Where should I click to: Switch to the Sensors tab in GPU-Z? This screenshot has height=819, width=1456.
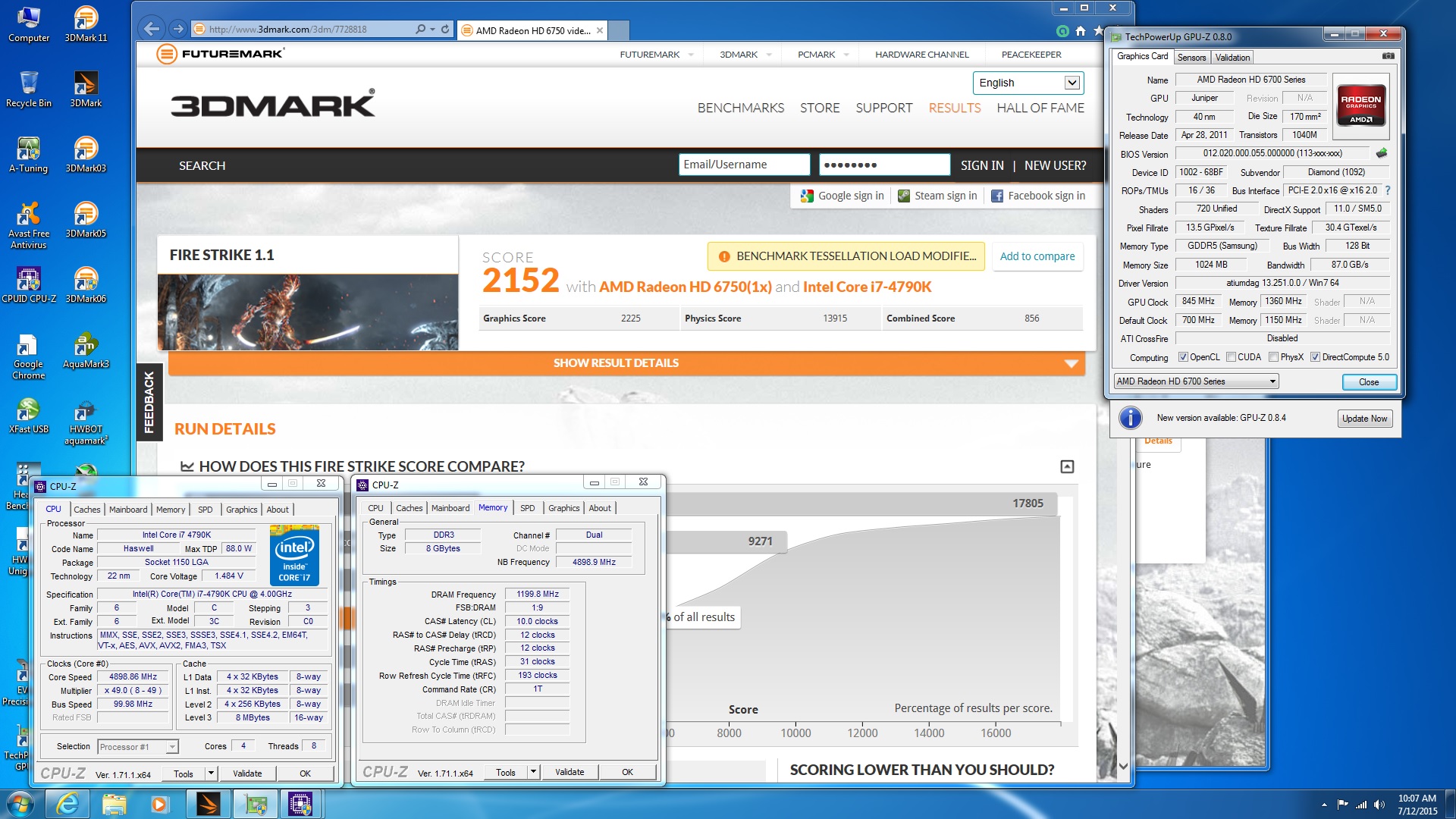coord(1191,58)
